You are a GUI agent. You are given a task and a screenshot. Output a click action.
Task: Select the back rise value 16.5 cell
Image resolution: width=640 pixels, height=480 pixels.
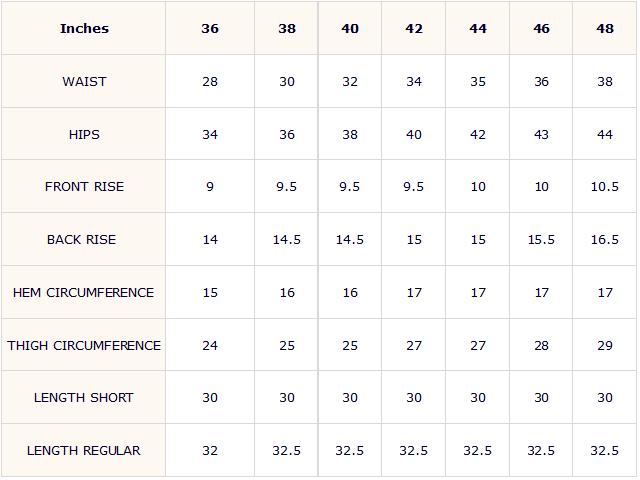point(604,239)
